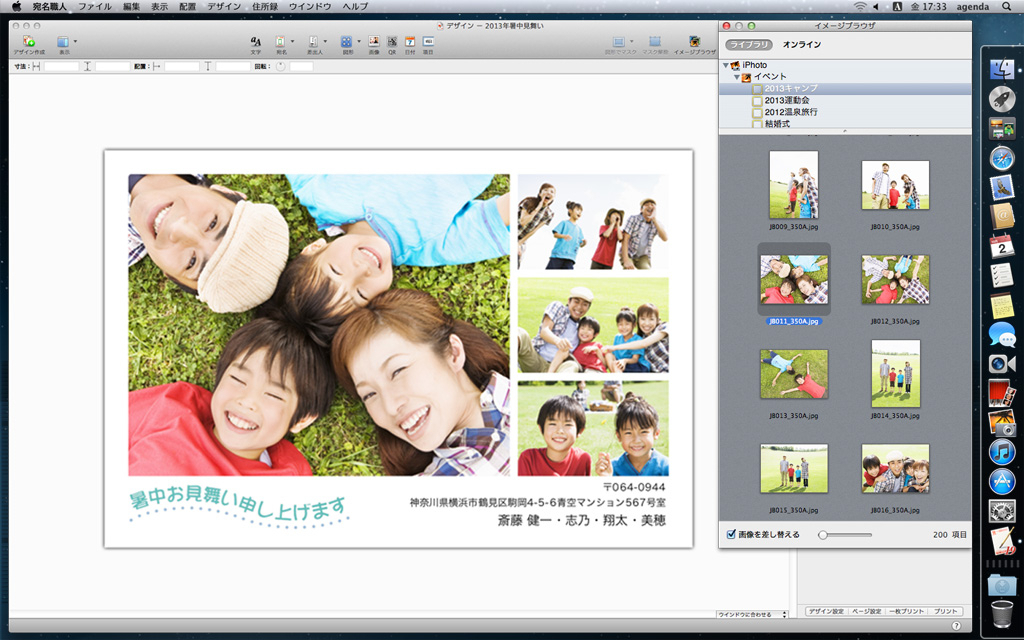This screenshot has width=1024, height=640.
Task: Select the 2013運動会 event row
Action: click(845, 101)
